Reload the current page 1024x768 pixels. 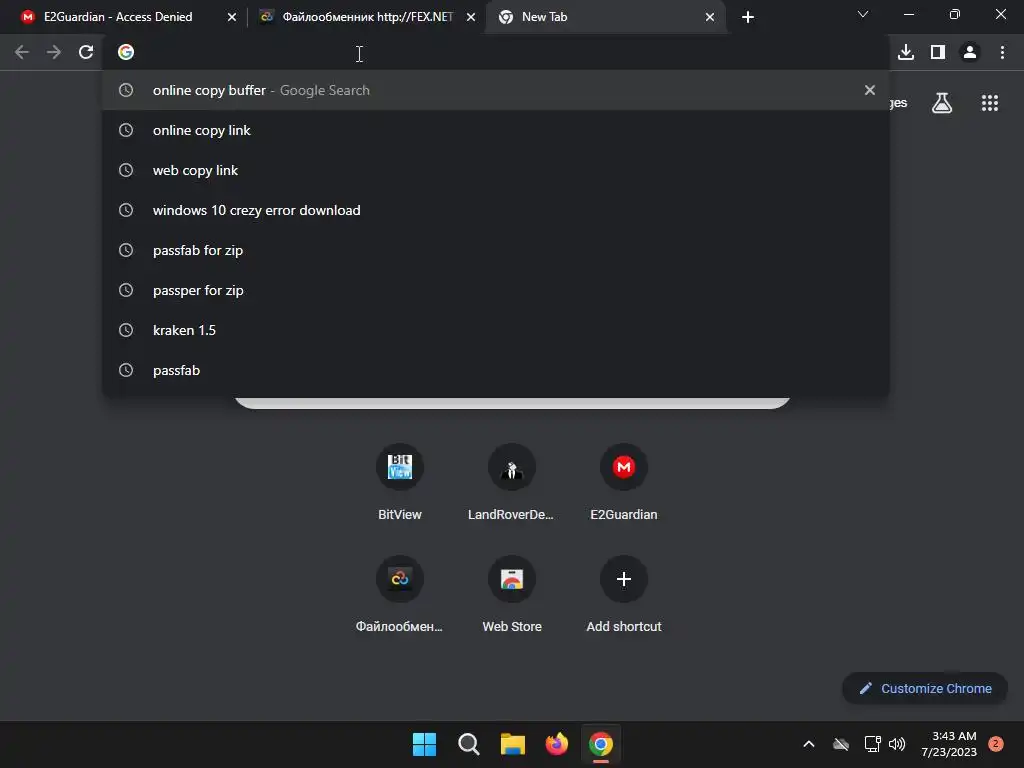tap(86, 52)
